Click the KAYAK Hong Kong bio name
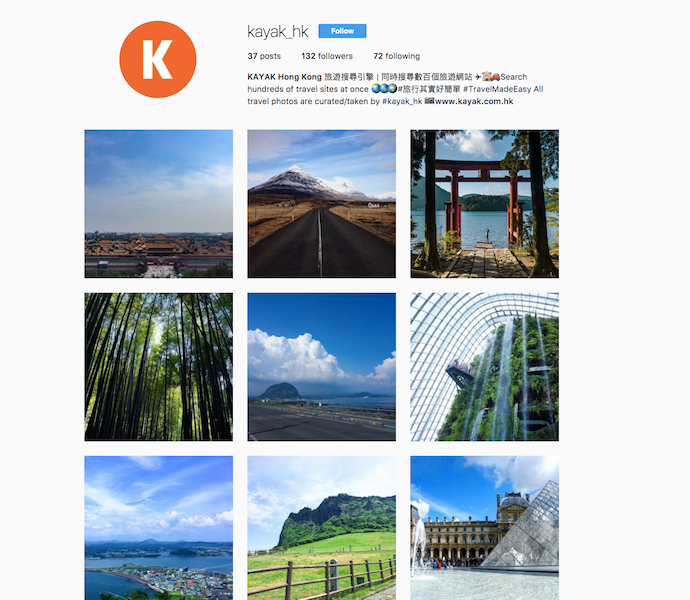The height and width of the screenshot is (600, 690). tap(284, 77)
